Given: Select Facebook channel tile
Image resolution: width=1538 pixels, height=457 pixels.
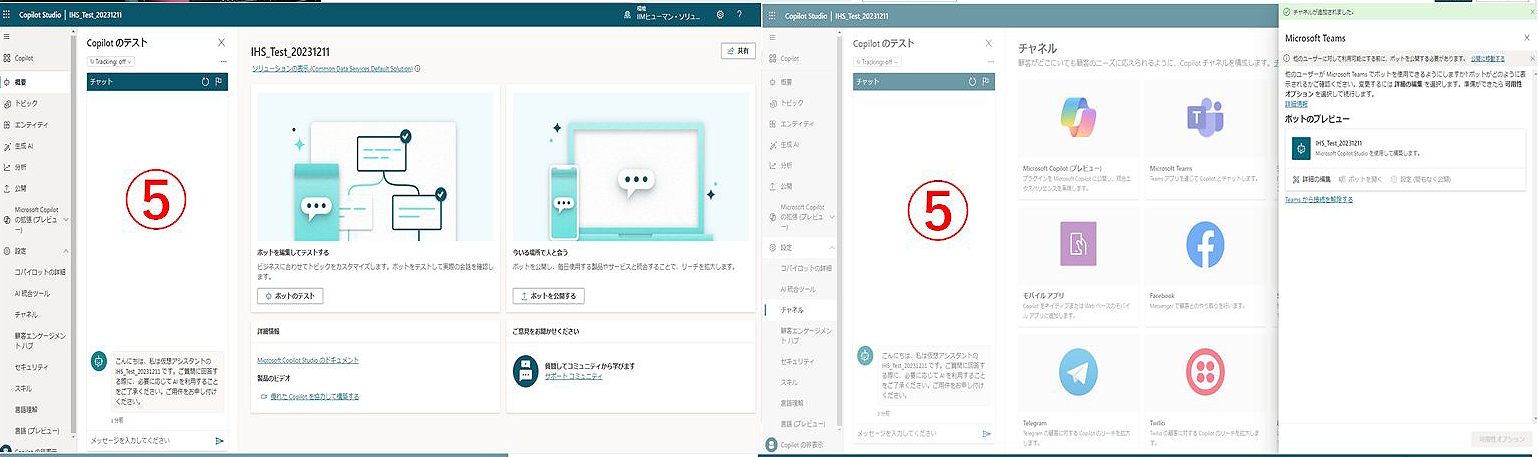Looking at the screenshot, I should coord(1205,263).
